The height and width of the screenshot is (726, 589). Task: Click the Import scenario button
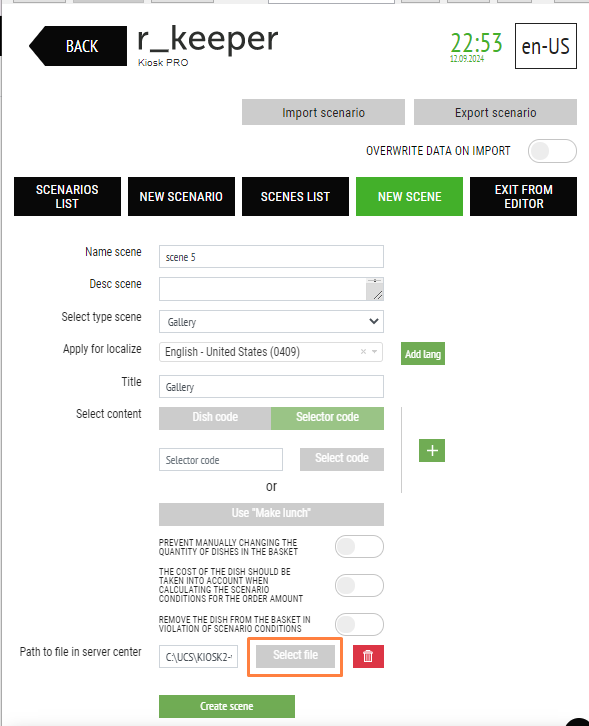coord(323,112)
